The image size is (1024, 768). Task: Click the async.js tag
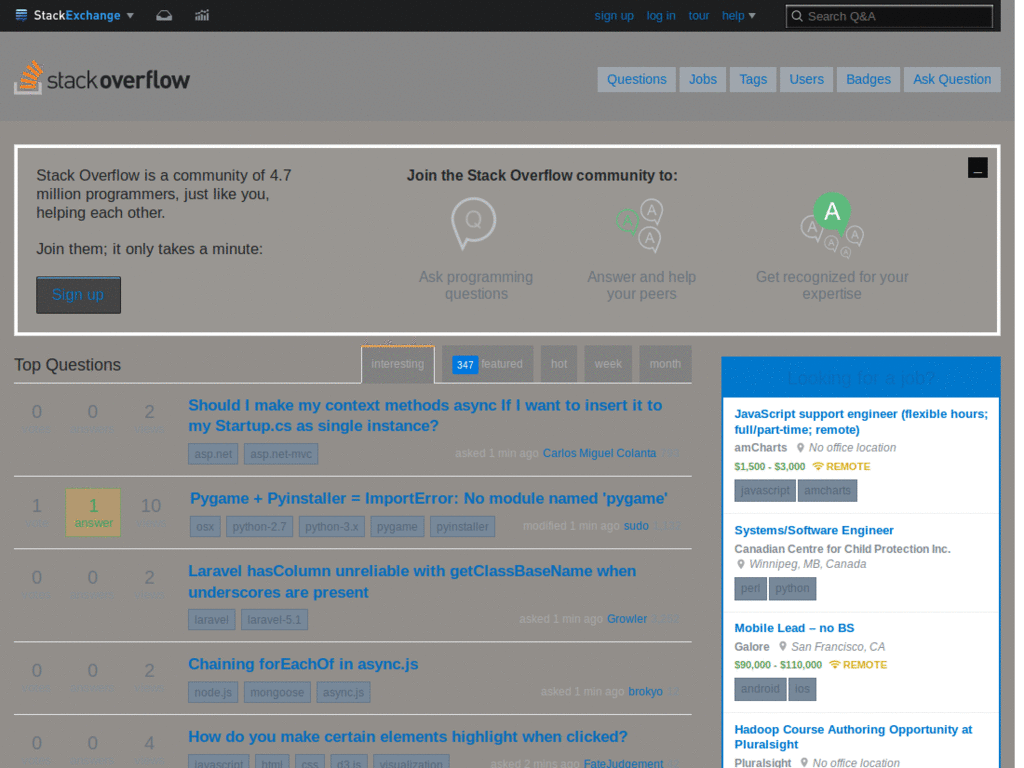[x=344, y=692]
